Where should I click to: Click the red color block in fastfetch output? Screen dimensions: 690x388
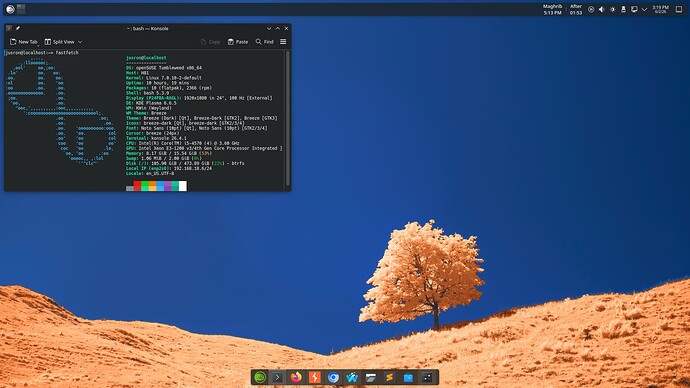[137, 186]
